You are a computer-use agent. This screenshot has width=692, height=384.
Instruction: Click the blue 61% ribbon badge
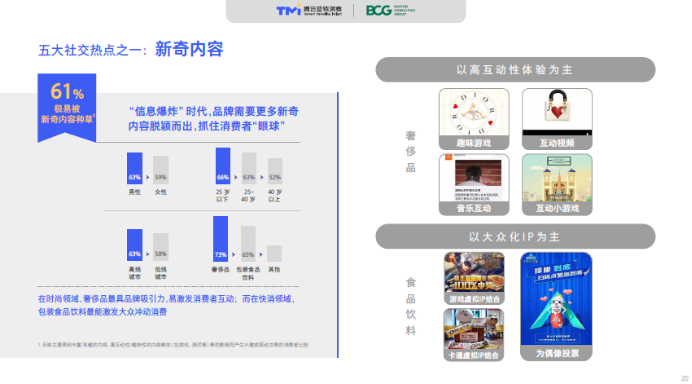[x=67, y=108]
